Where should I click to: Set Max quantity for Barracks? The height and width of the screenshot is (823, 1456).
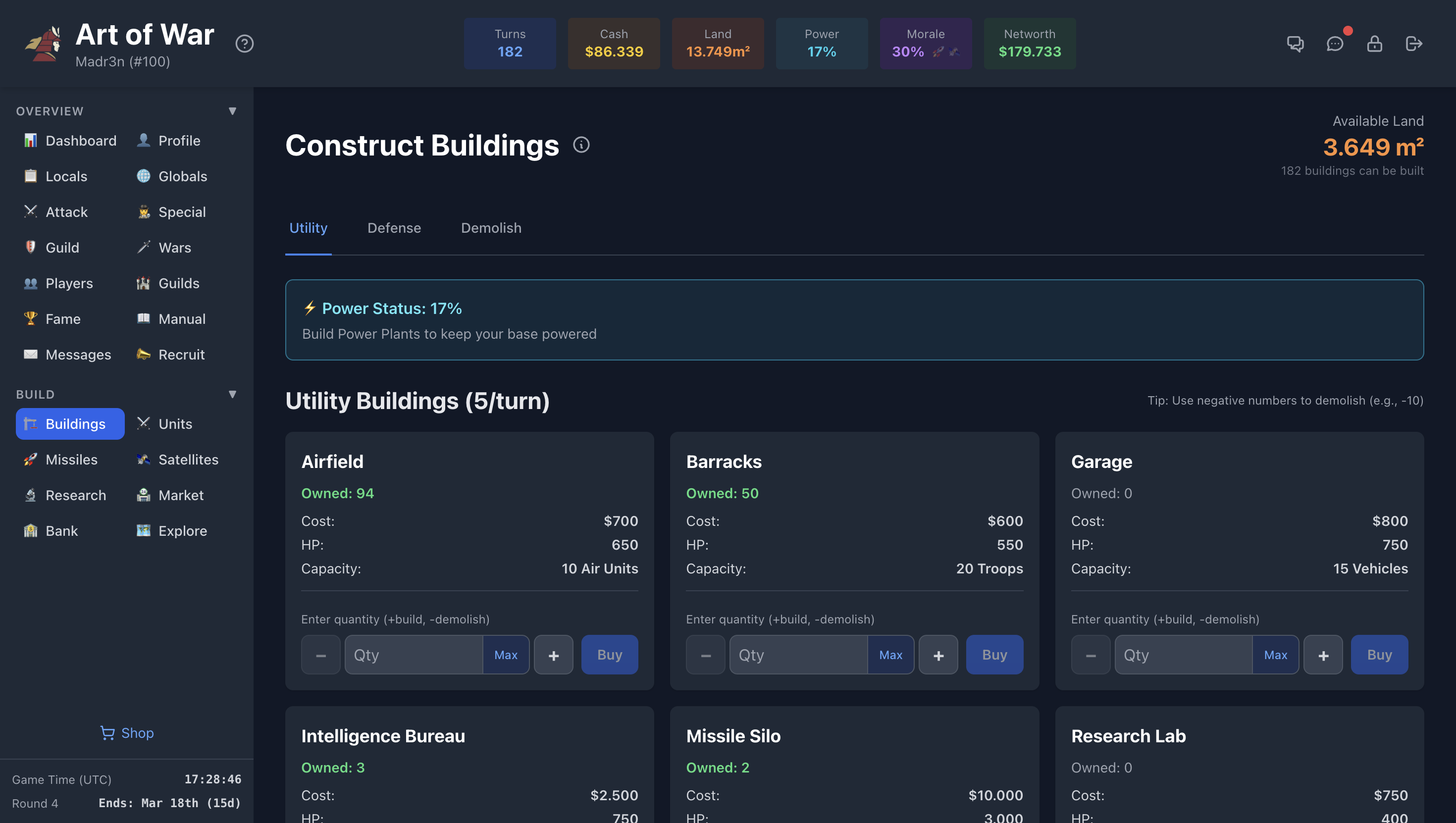click(x=891, y=655)
